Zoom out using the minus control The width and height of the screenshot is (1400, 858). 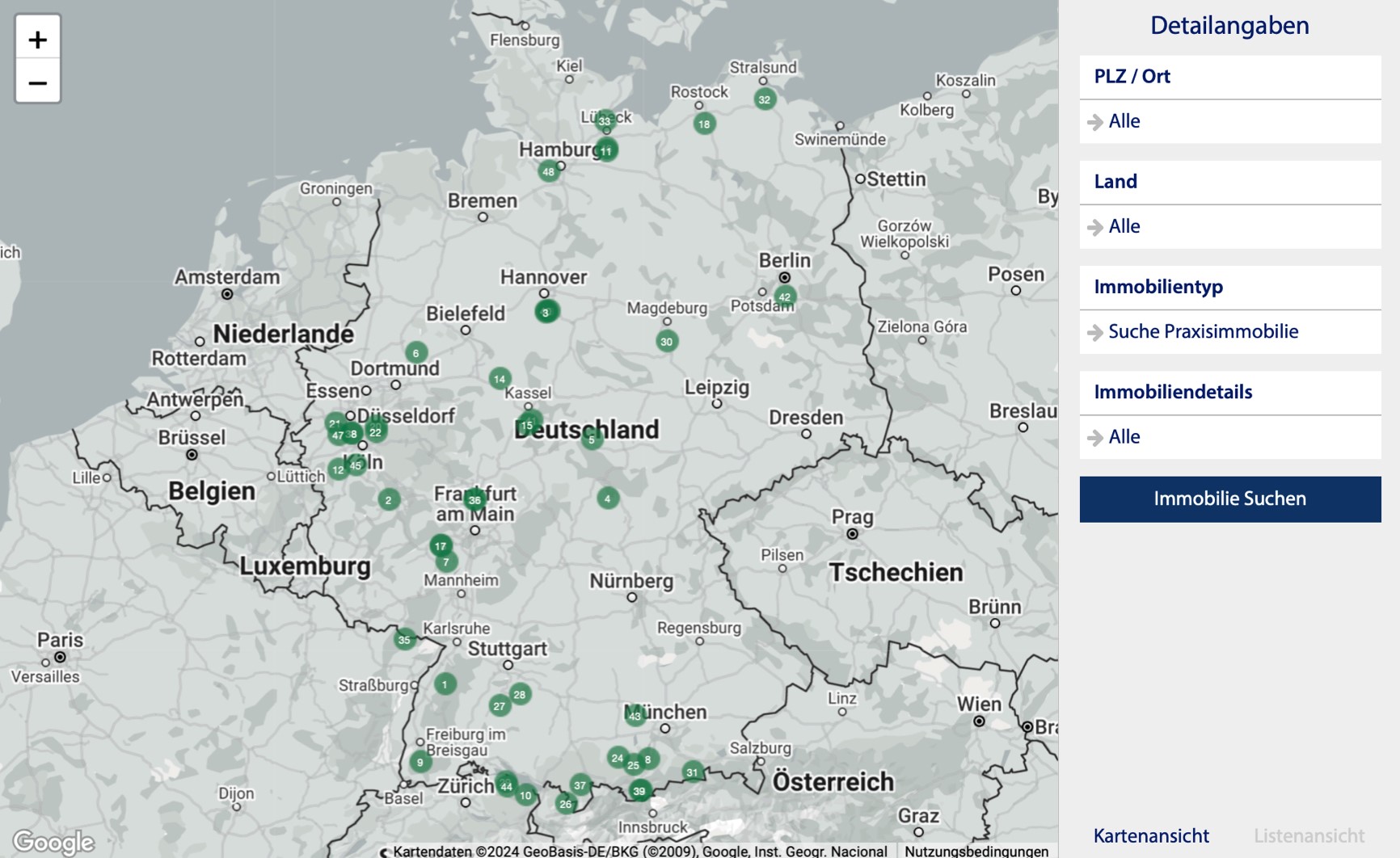click(37, 82)
